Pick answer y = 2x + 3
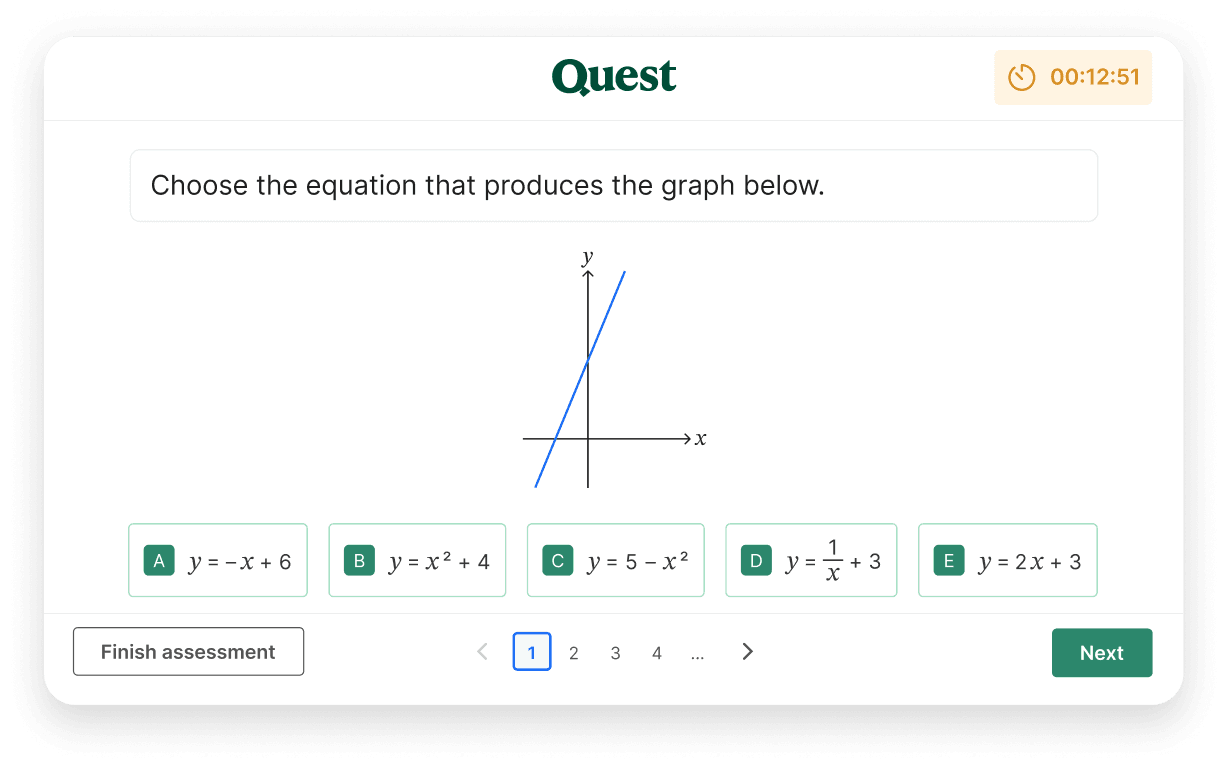The image size is (1225, 765). [x=1008, y=560]
